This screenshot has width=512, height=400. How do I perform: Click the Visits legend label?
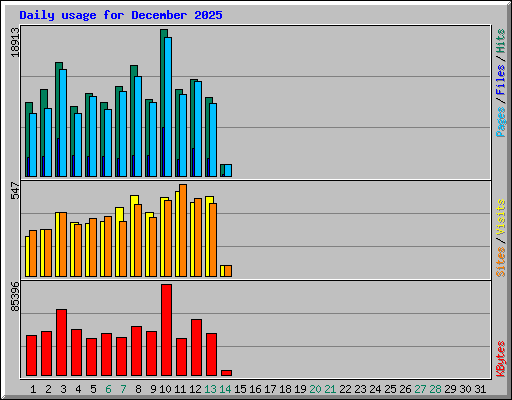(x=500, y=218)
